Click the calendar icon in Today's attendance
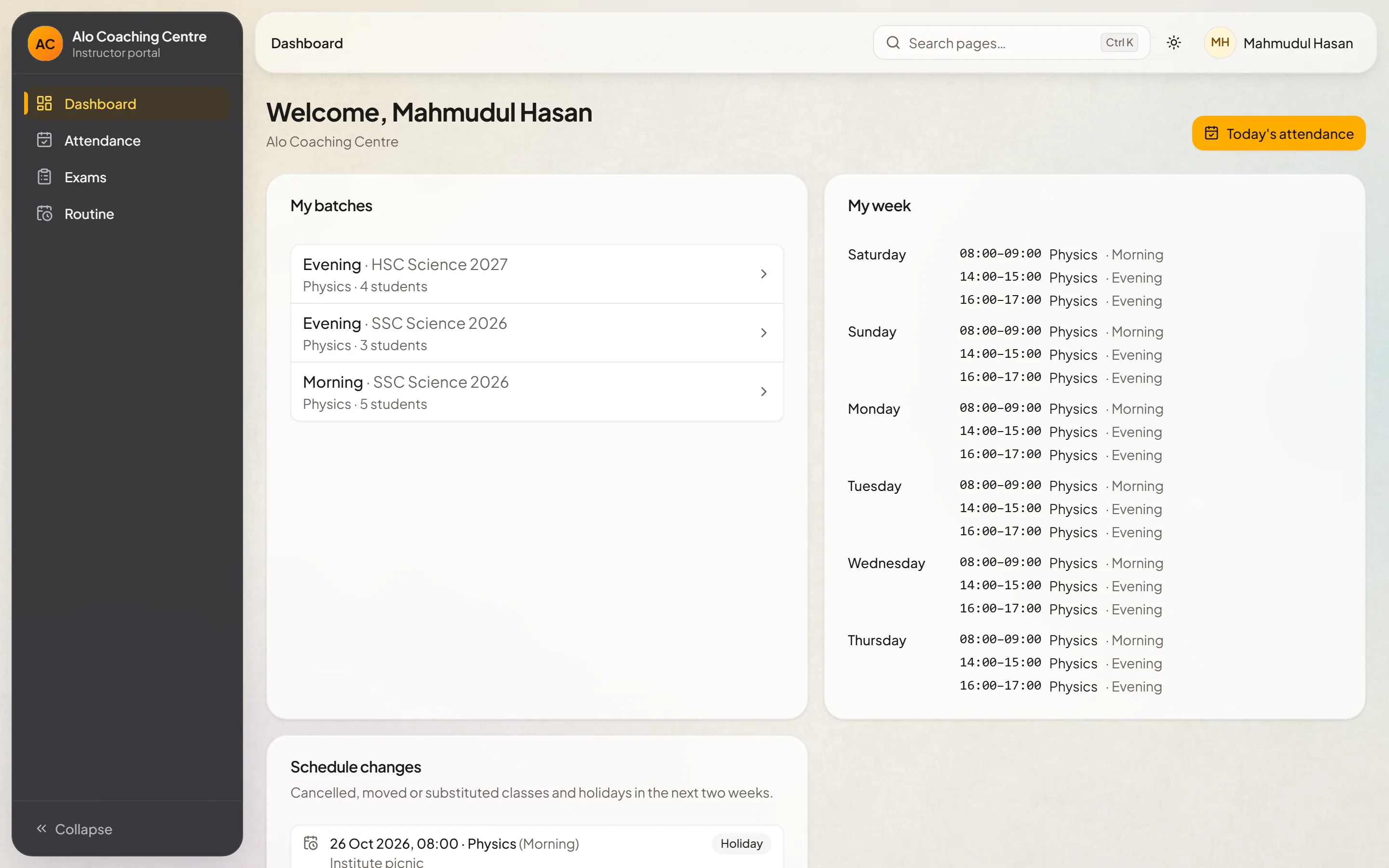Viewport: 1389px width, 868px height. point(1211,133)
